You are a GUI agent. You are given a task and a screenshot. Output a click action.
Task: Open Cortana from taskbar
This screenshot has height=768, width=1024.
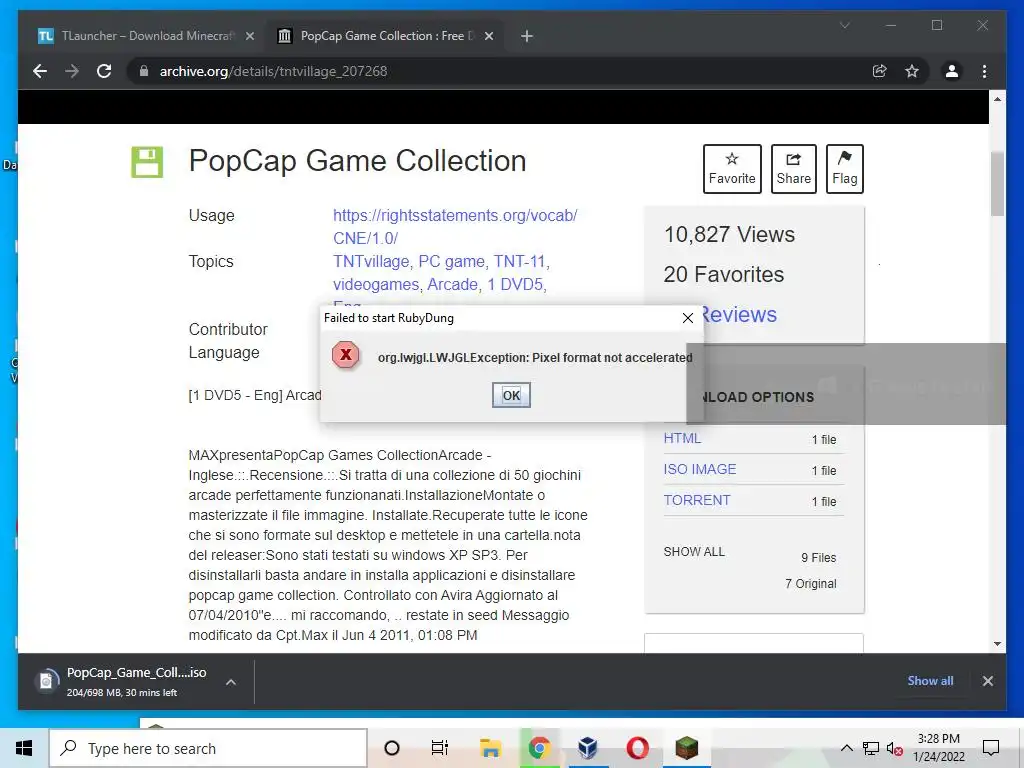click(392, 748)
